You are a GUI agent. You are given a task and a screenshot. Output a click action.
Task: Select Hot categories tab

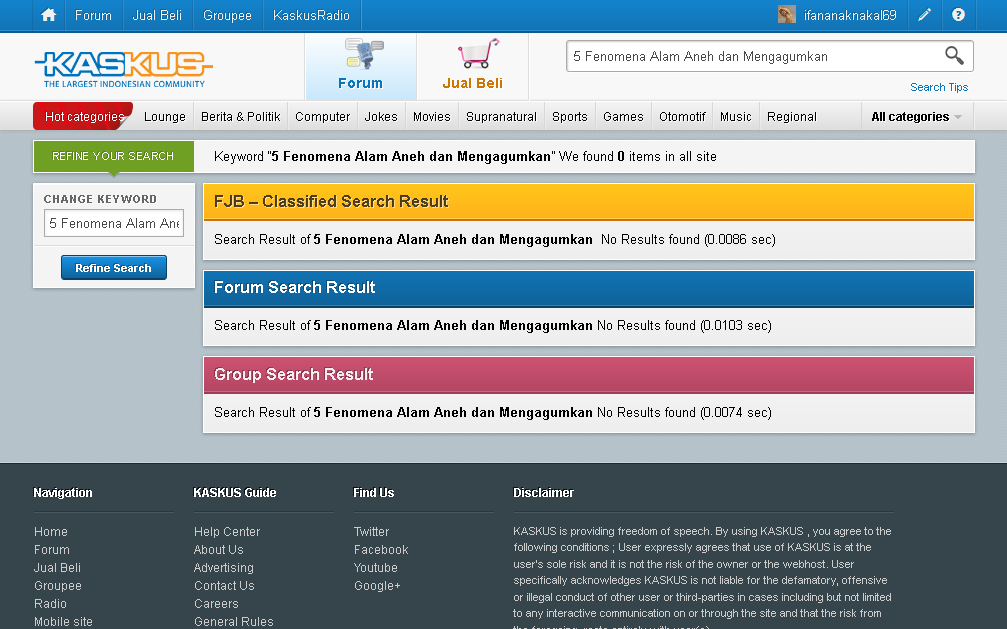[83, 116]
